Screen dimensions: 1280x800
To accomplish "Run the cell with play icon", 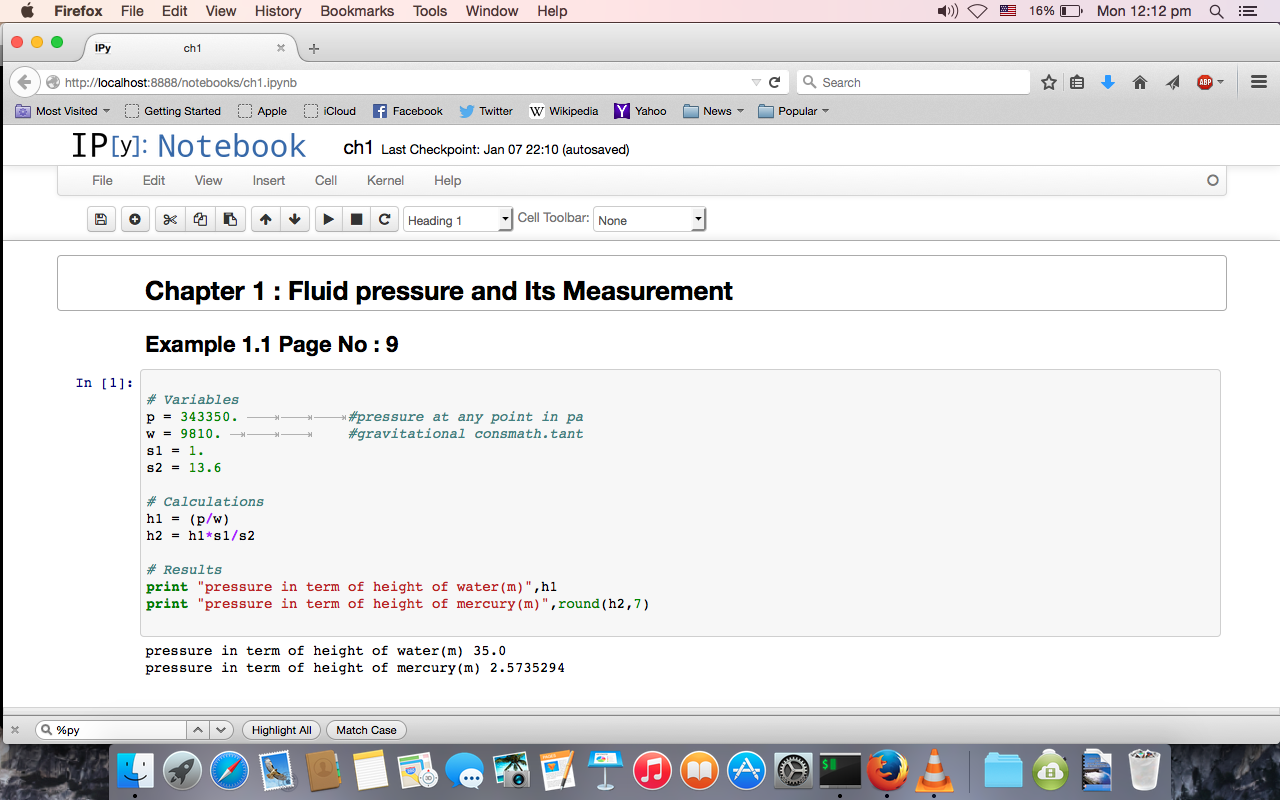I will pos(328,220).
